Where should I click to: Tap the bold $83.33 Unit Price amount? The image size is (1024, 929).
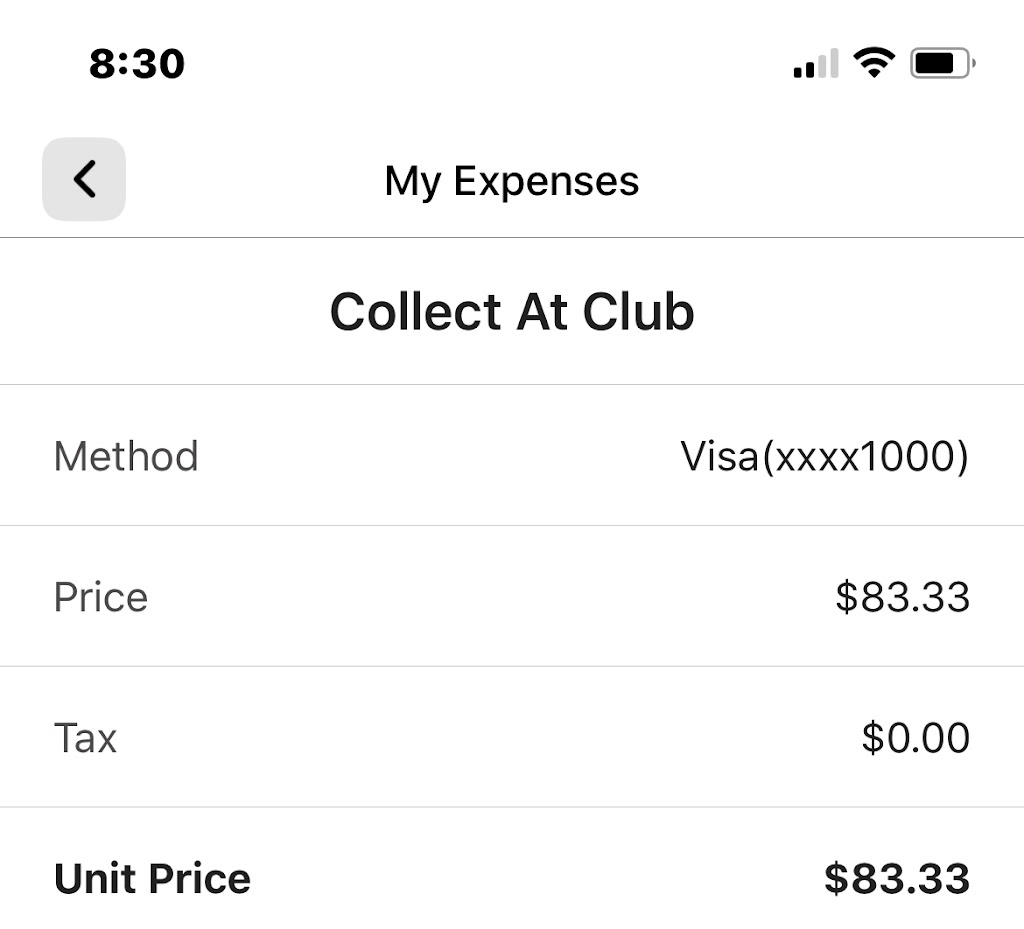coord(896,879)
